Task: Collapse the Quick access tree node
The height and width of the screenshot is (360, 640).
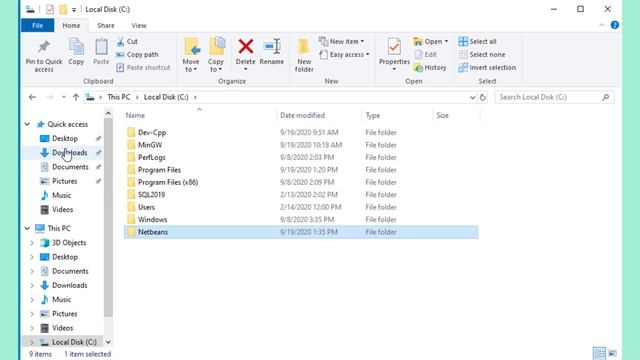Action: pos(27,124)
